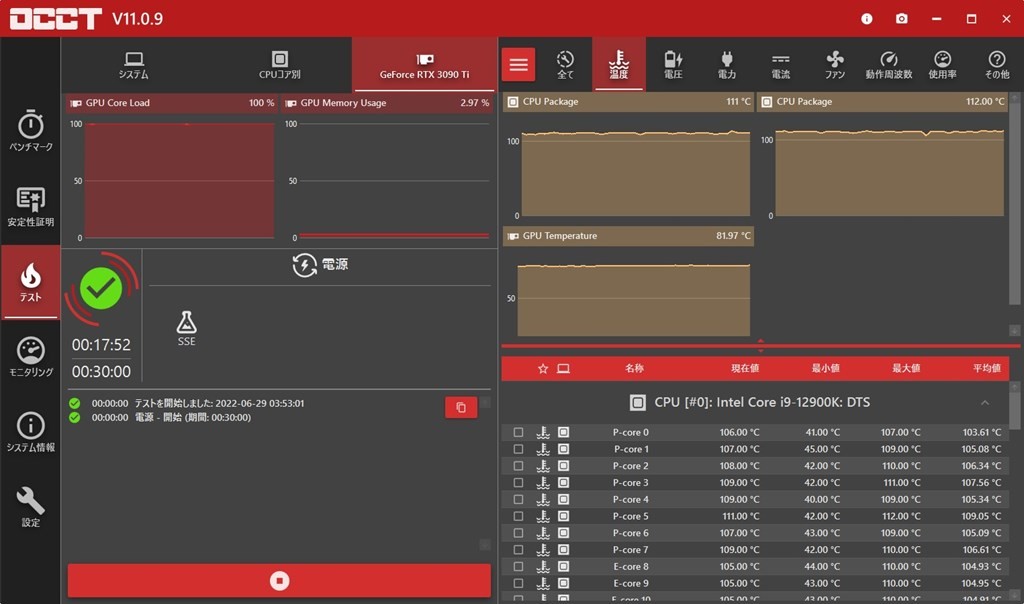
Task: Open the 設定 settings wrench icon
Action: click(31, 506)
